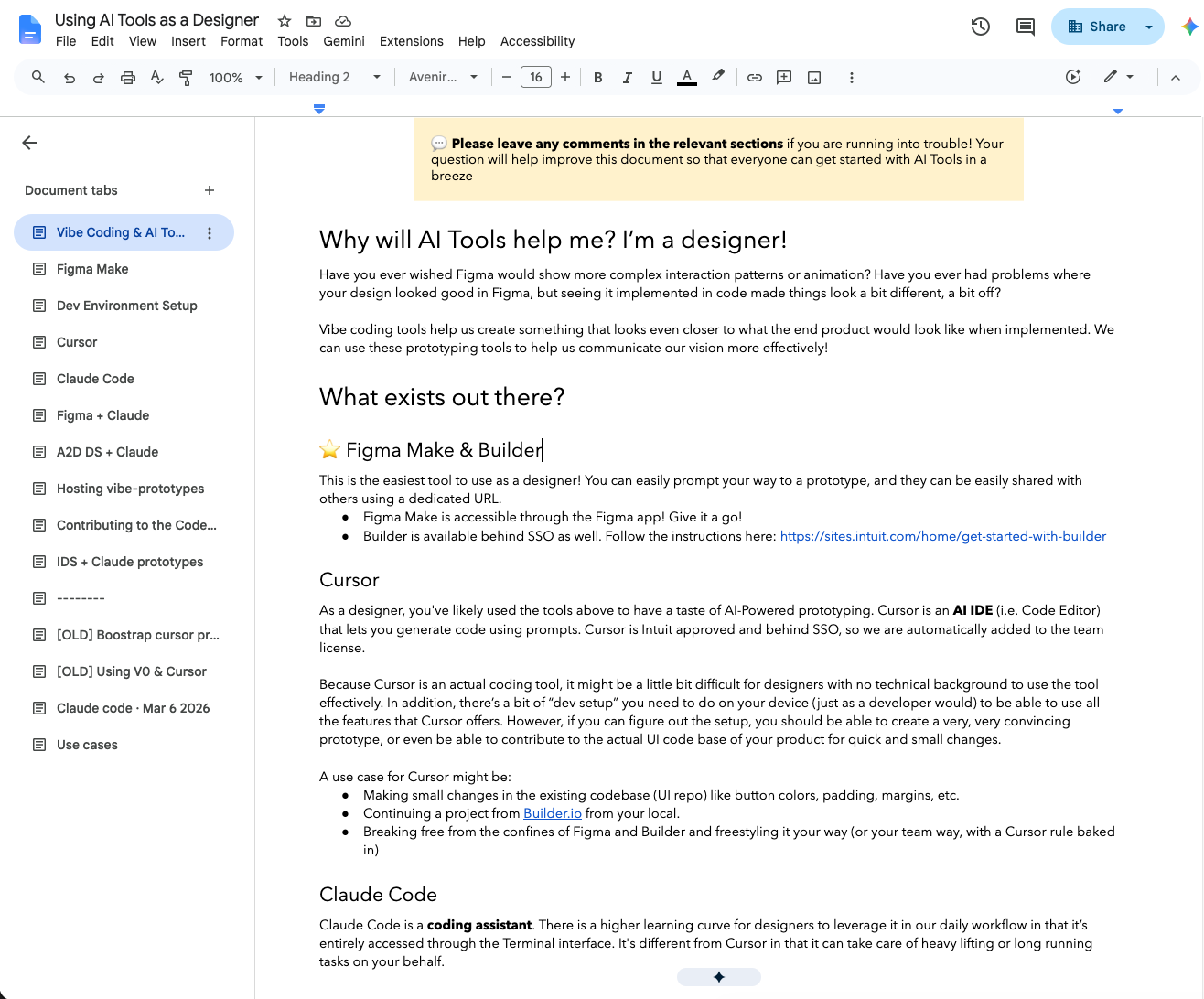Switch to A2D DS + Claude tab

click(x=124, y=452)
